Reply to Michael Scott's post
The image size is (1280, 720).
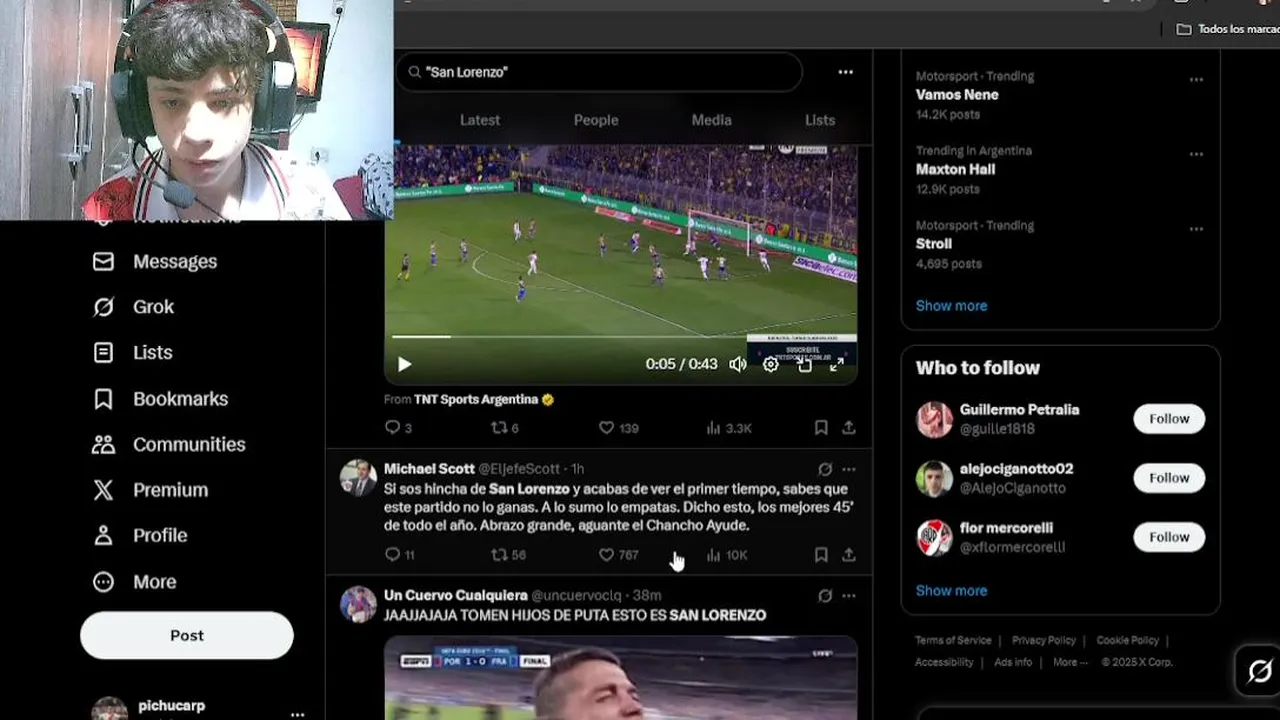click(x=399, y=555)
